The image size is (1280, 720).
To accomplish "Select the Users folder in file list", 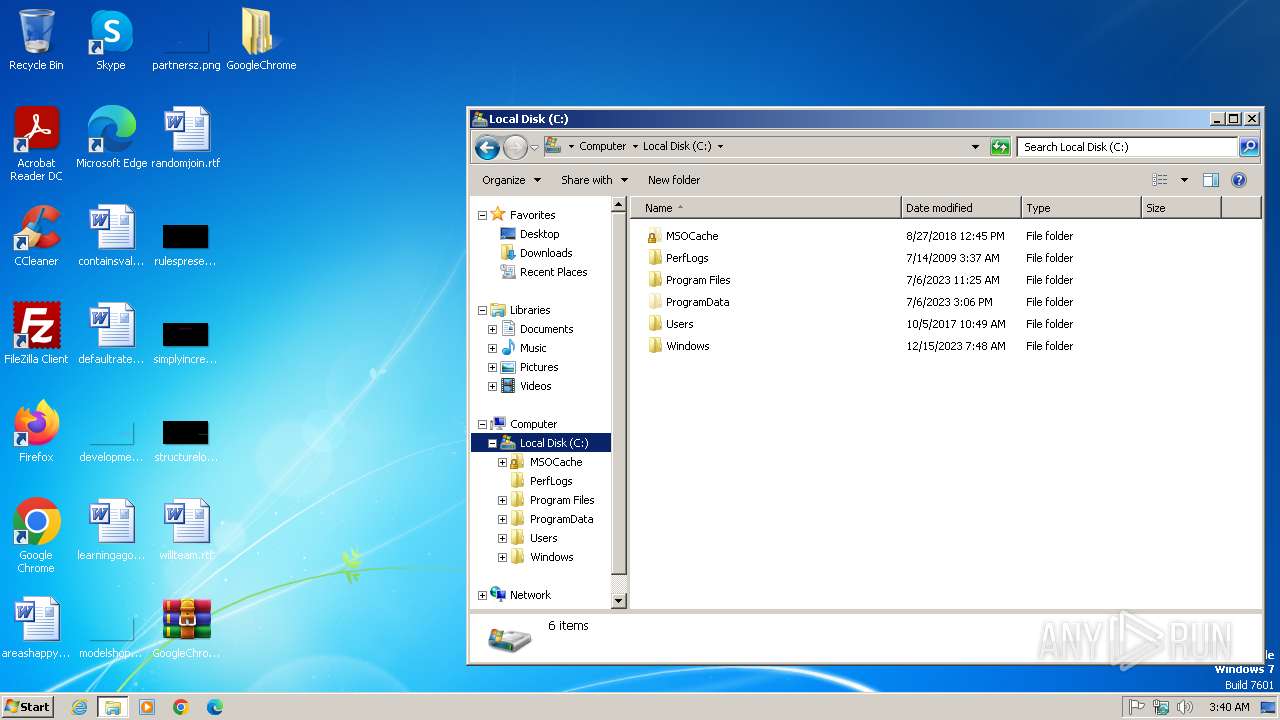I will coord(670,324).
